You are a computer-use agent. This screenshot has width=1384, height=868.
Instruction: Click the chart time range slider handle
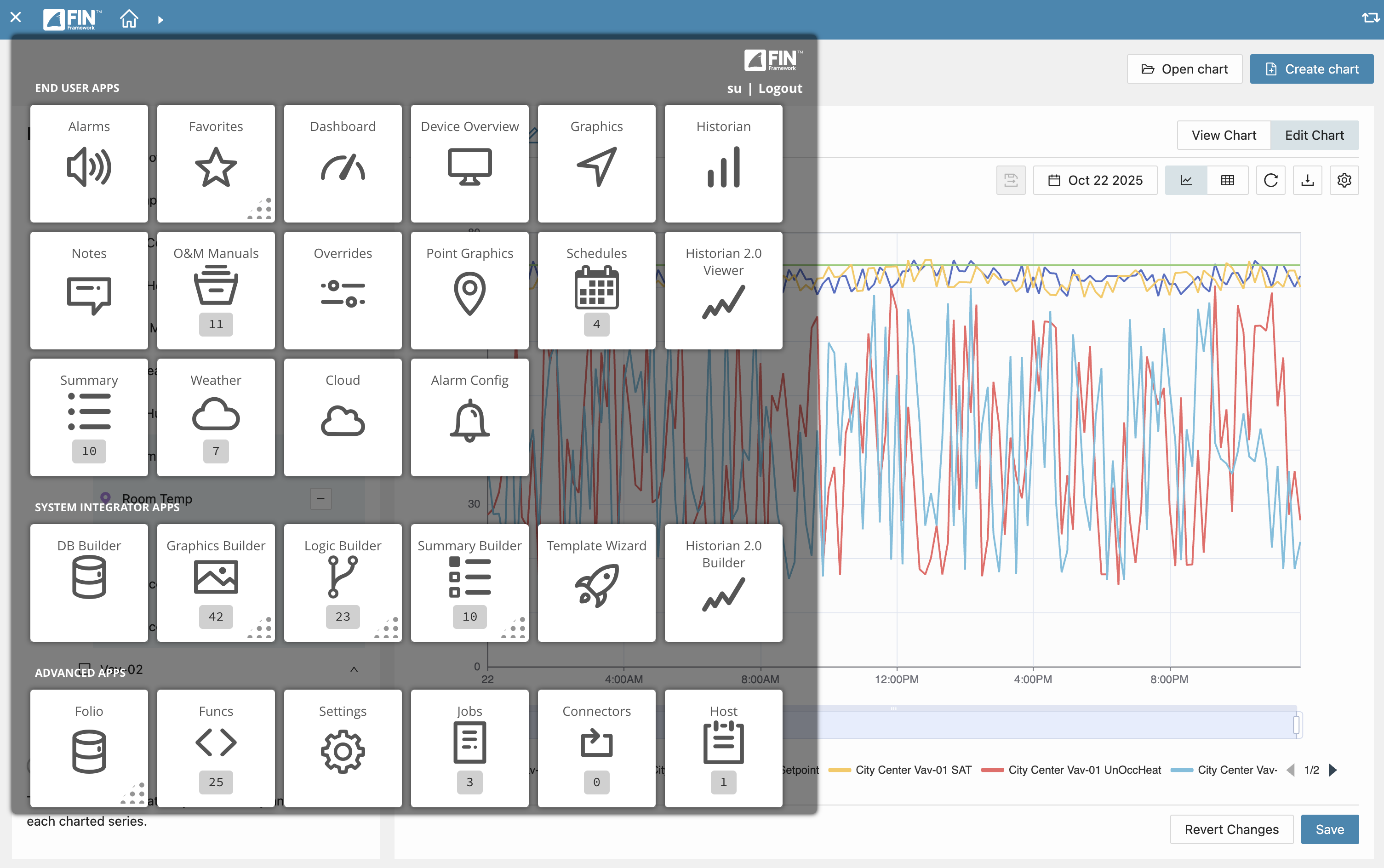pos(1296,725)
